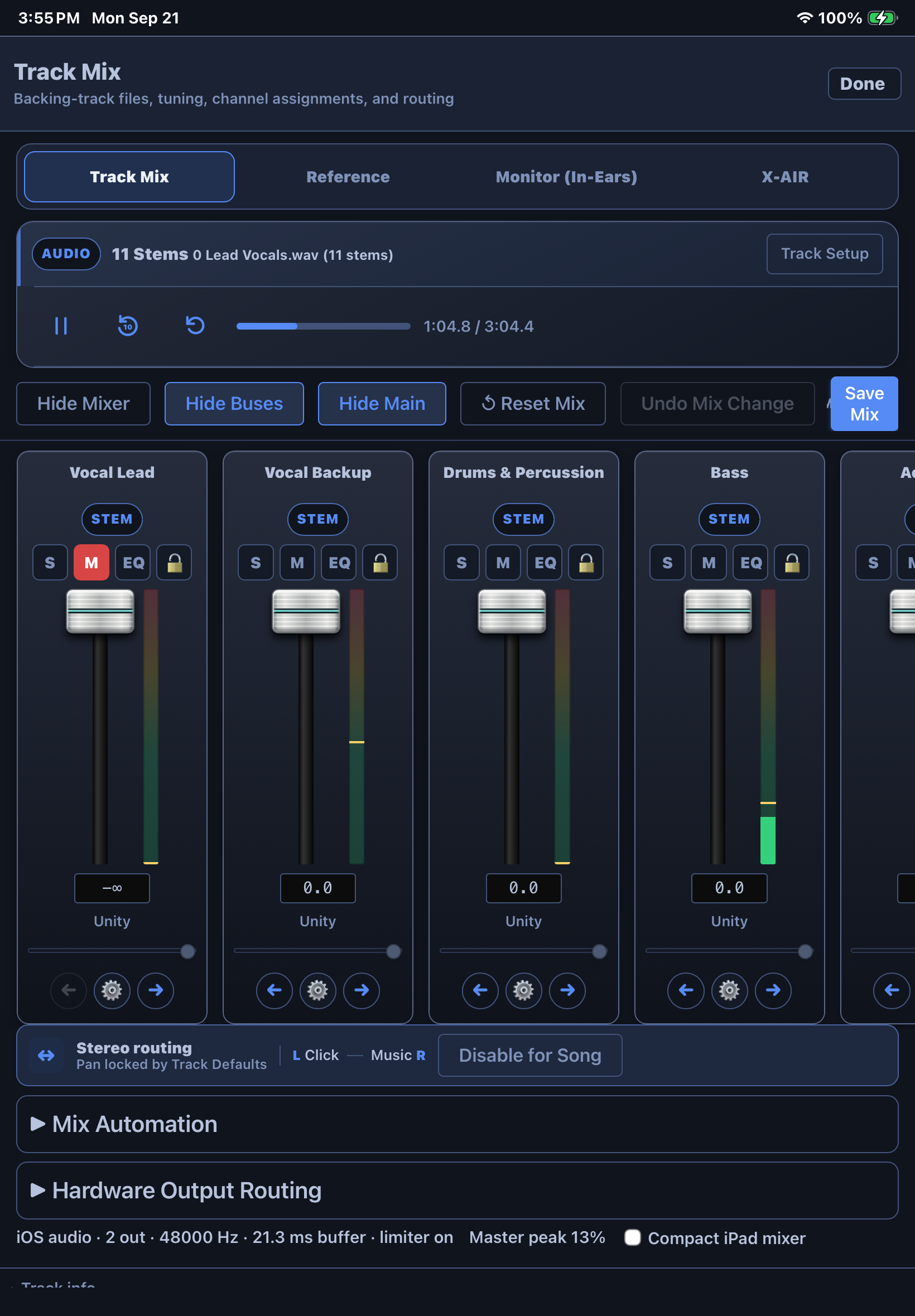This screenshot has height=1316, width=915.
Task: Click Reset Mix
Action: pyautogui.click(x=533, y=403)
